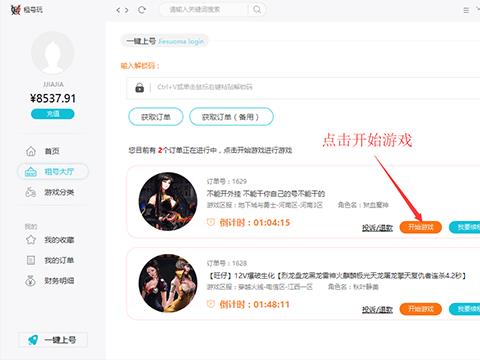Viewport: 480px width, 360px height.
Task: Click the 获取订单（备用）button
Action: pos(231,117)
